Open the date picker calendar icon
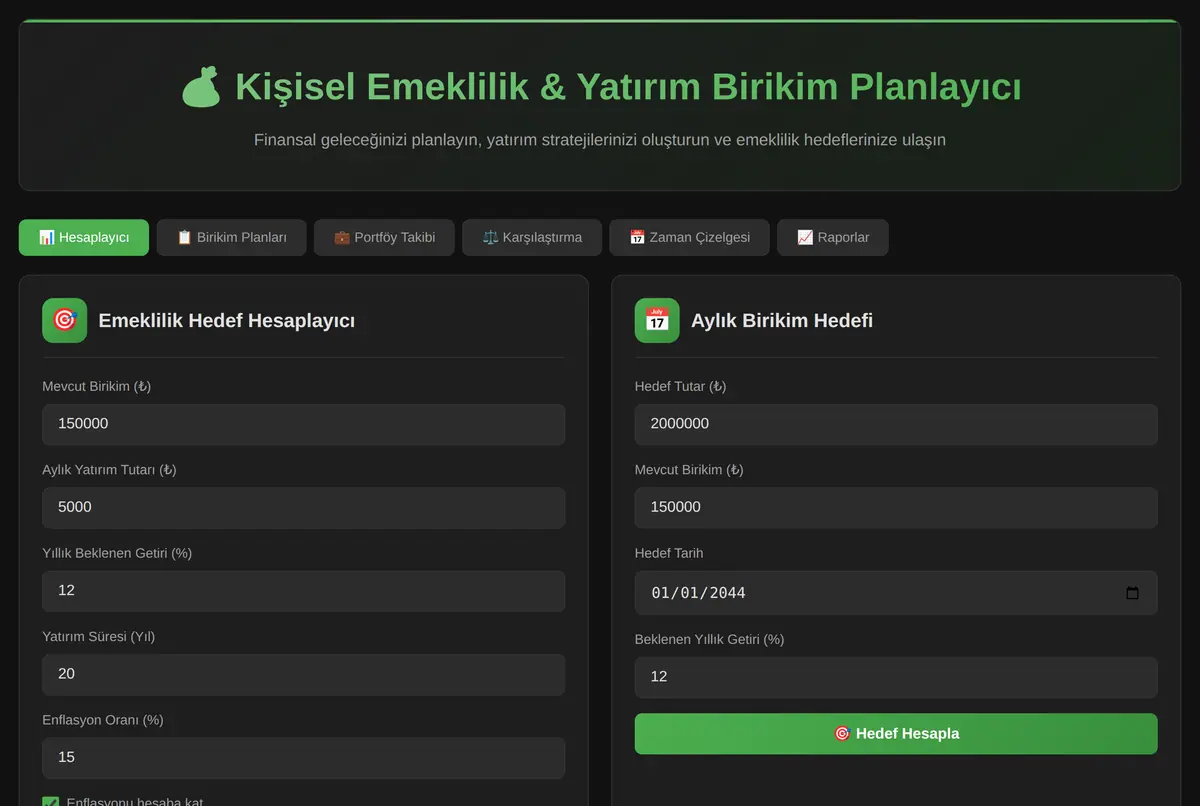Screen dimensions: 1200x806 (x=1132, y=593)
